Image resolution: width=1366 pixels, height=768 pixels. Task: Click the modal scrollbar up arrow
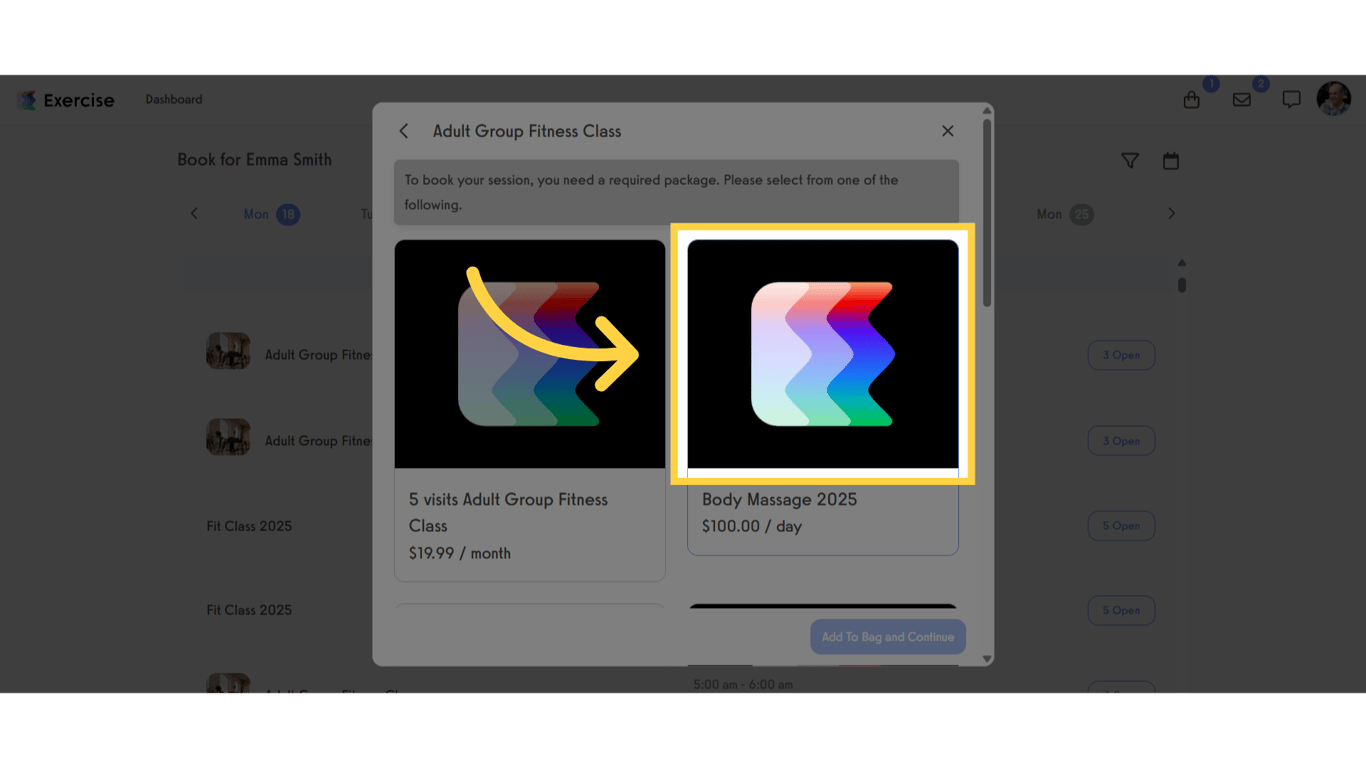click(x=987, y=110)
